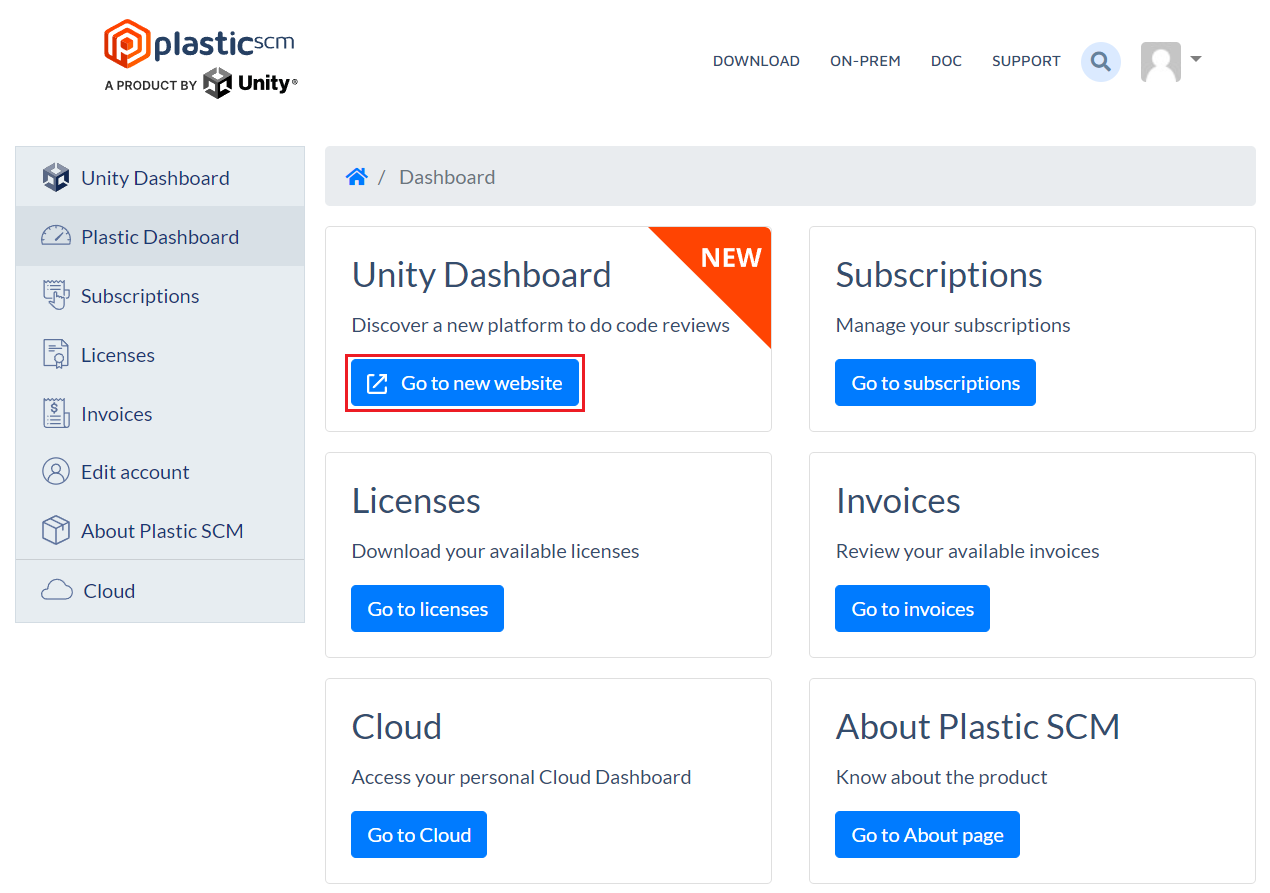Click the Edit account person icon
This screenshot has width=1270, height=893.
[56, 472]
